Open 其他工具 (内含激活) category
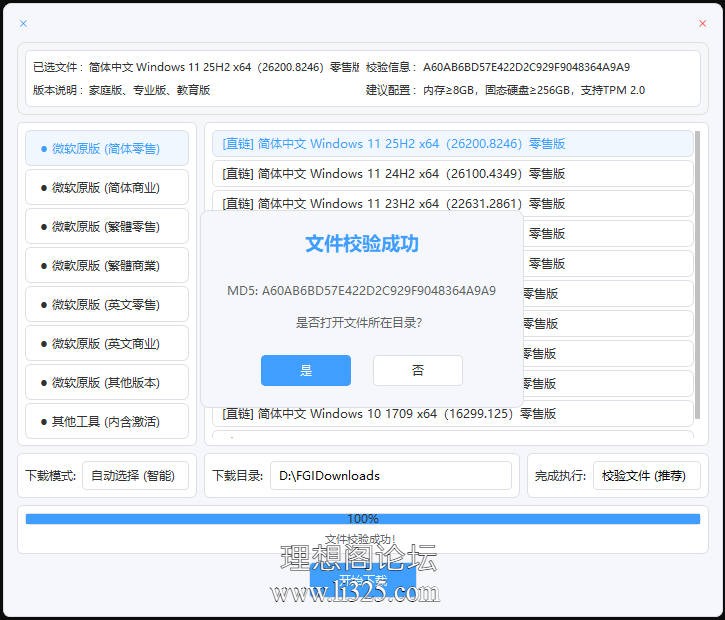Image resolution: width=725 pixels, height=620 pixels. [107, 421]
